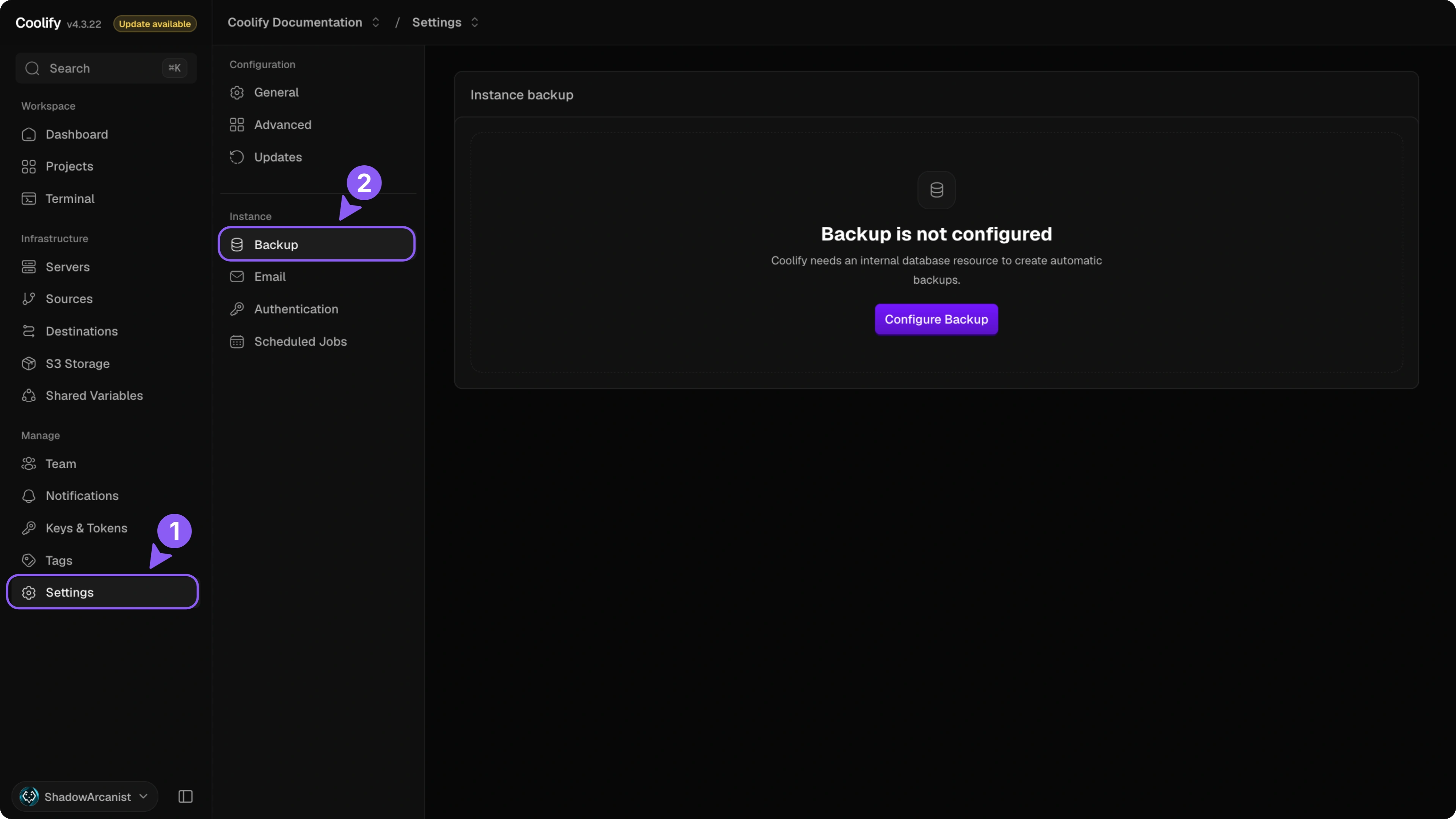Screen dimensions: 1456x819
Task: Click the Instance backup heading
Action: [x=522, y=95]
